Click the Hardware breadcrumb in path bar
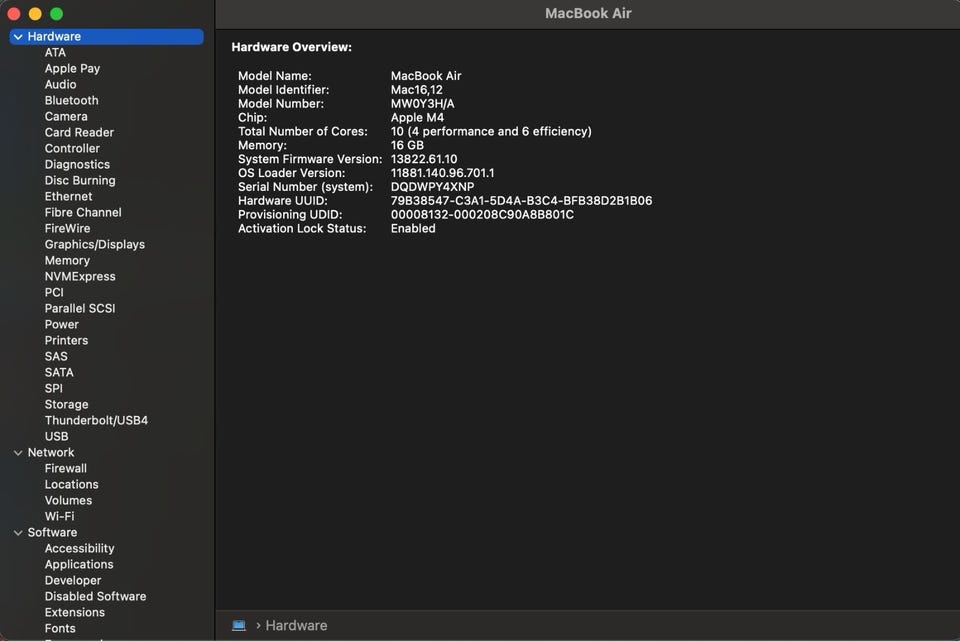 coord(296,626)
